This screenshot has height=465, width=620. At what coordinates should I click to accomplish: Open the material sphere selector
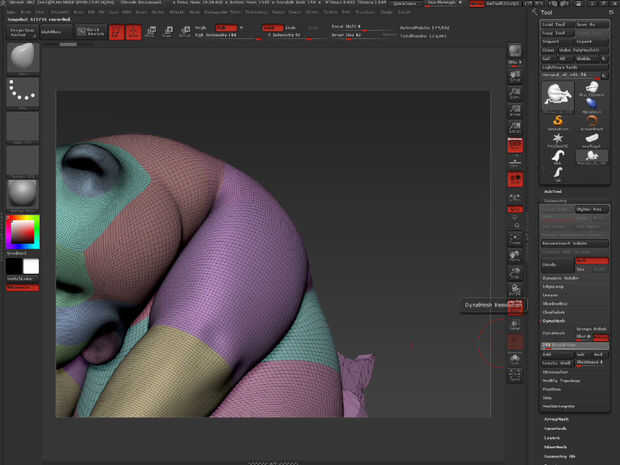[23, 194]
